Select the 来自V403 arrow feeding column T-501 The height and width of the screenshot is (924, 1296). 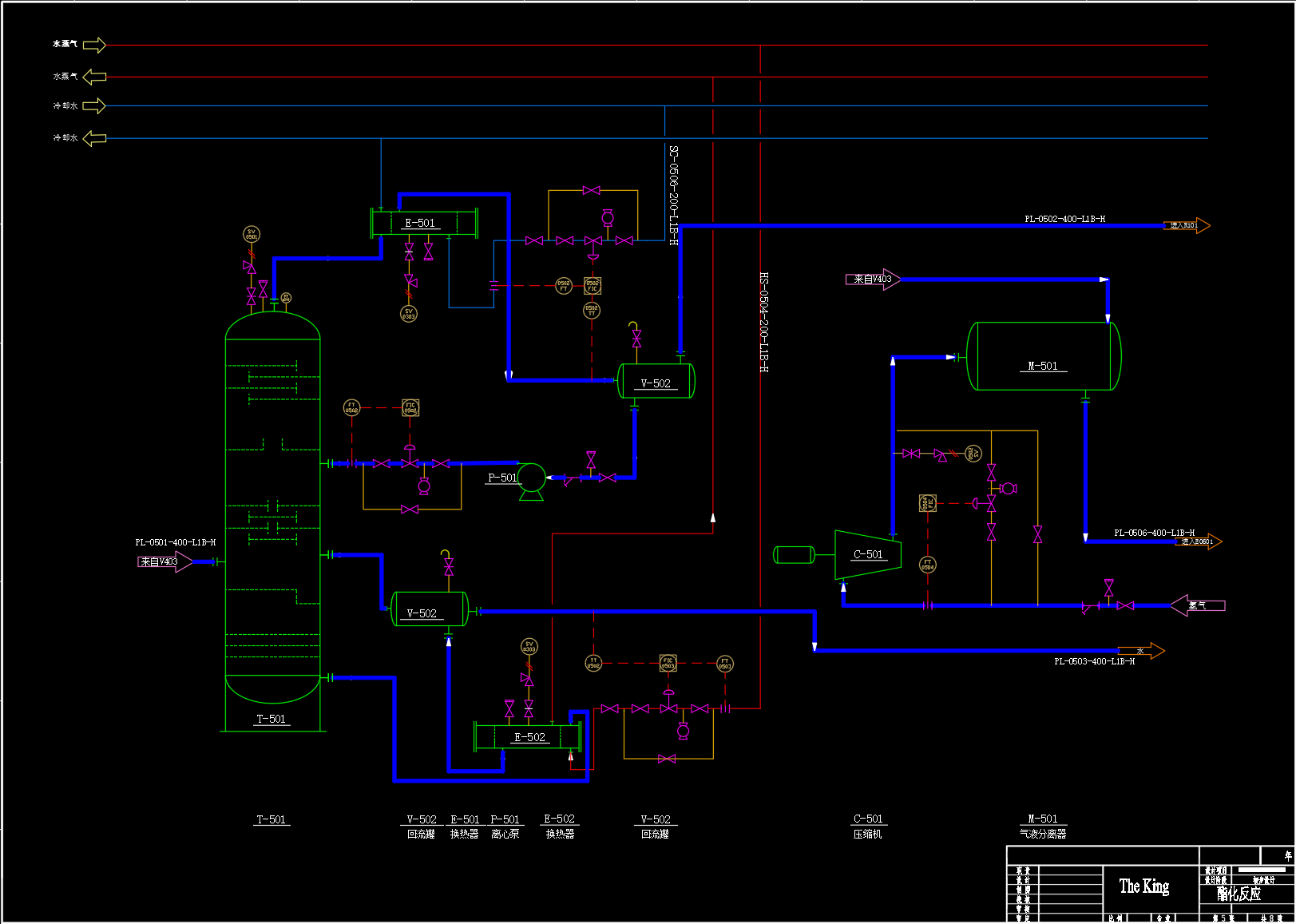click(x=164, y=562)
